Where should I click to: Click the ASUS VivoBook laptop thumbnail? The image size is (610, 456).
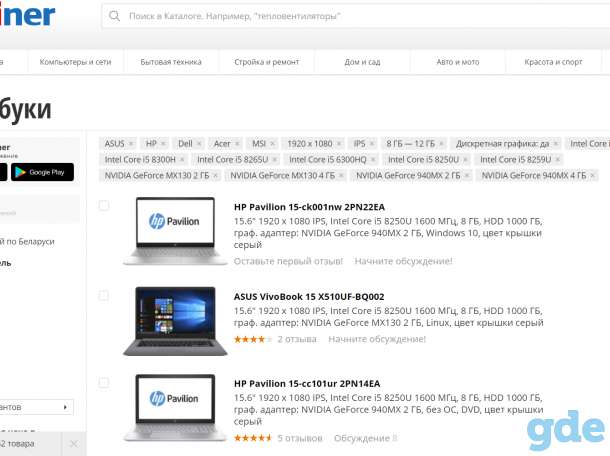tap(175, 321)
